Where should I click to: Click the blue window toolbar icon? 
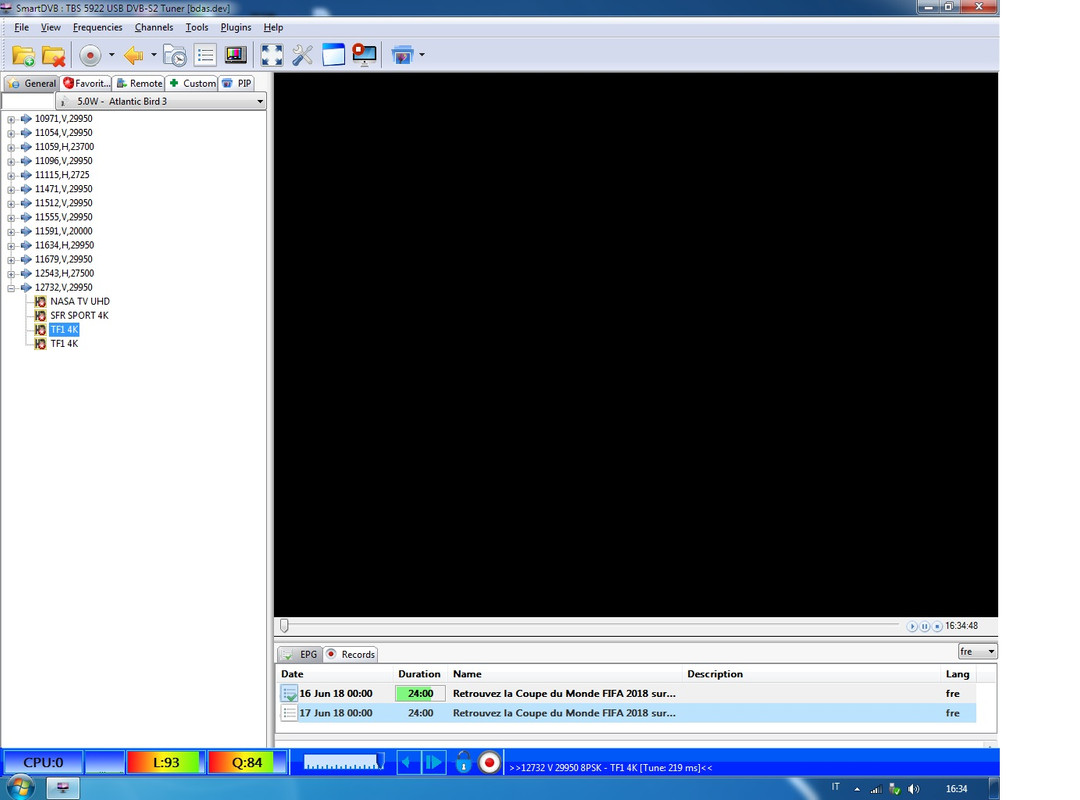pyautogui.click(x=333, y=55)
